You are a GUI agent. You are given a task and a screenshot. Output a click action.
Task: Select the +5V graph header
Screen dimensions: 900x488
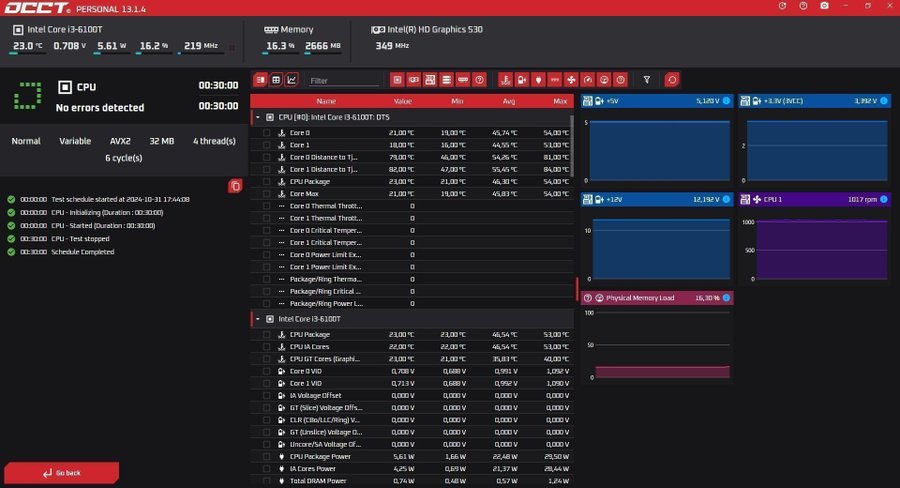pyautogui.click(x=657, y=100)
